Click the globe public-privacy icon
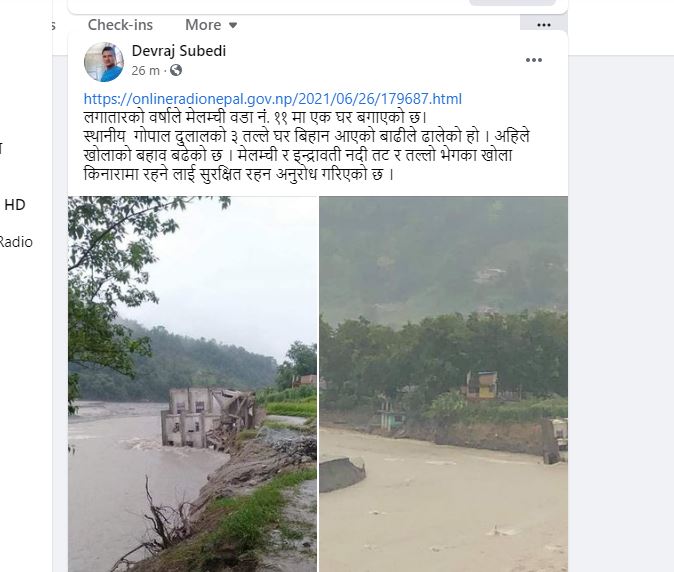Viewport: 674px width, 572px height. (x=177, y=70)
